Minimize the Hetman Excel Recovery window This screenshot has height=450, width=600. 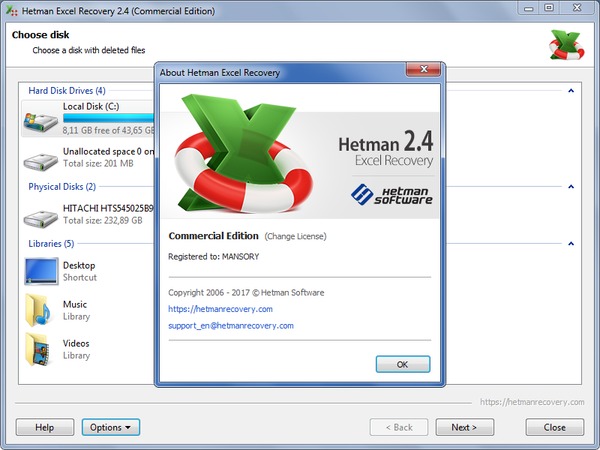pyautogui.click(x=529, y=8)
